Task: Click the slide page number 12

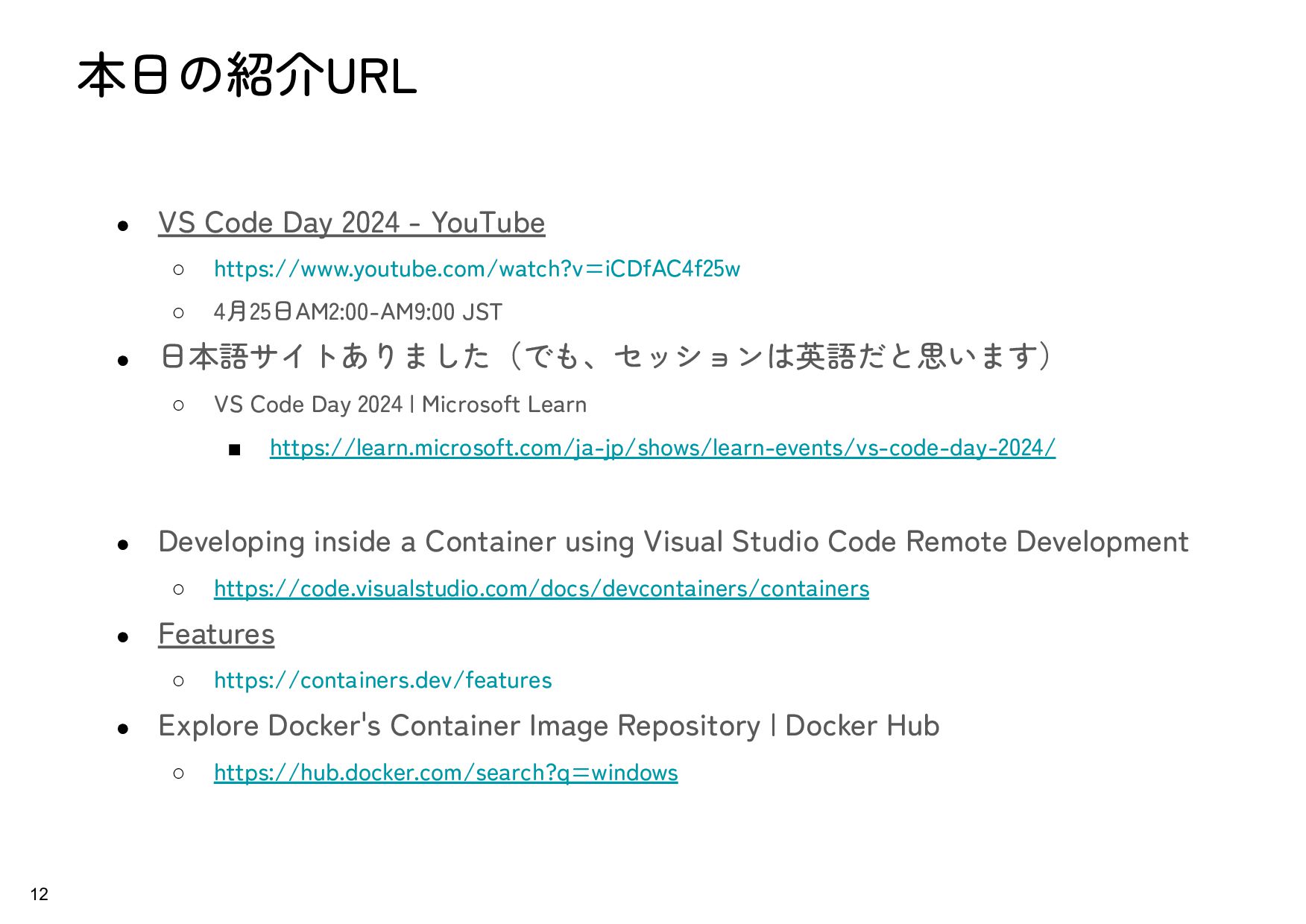Action: (x=39, y=894)
